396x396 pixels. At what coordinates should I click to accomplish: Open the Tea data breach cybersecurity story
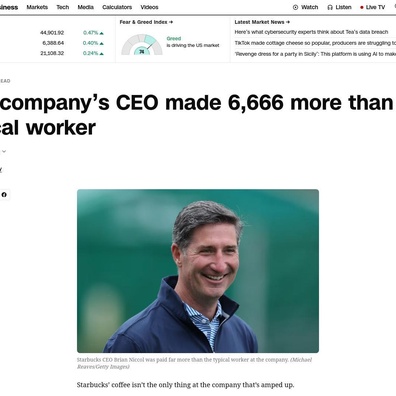311,32
